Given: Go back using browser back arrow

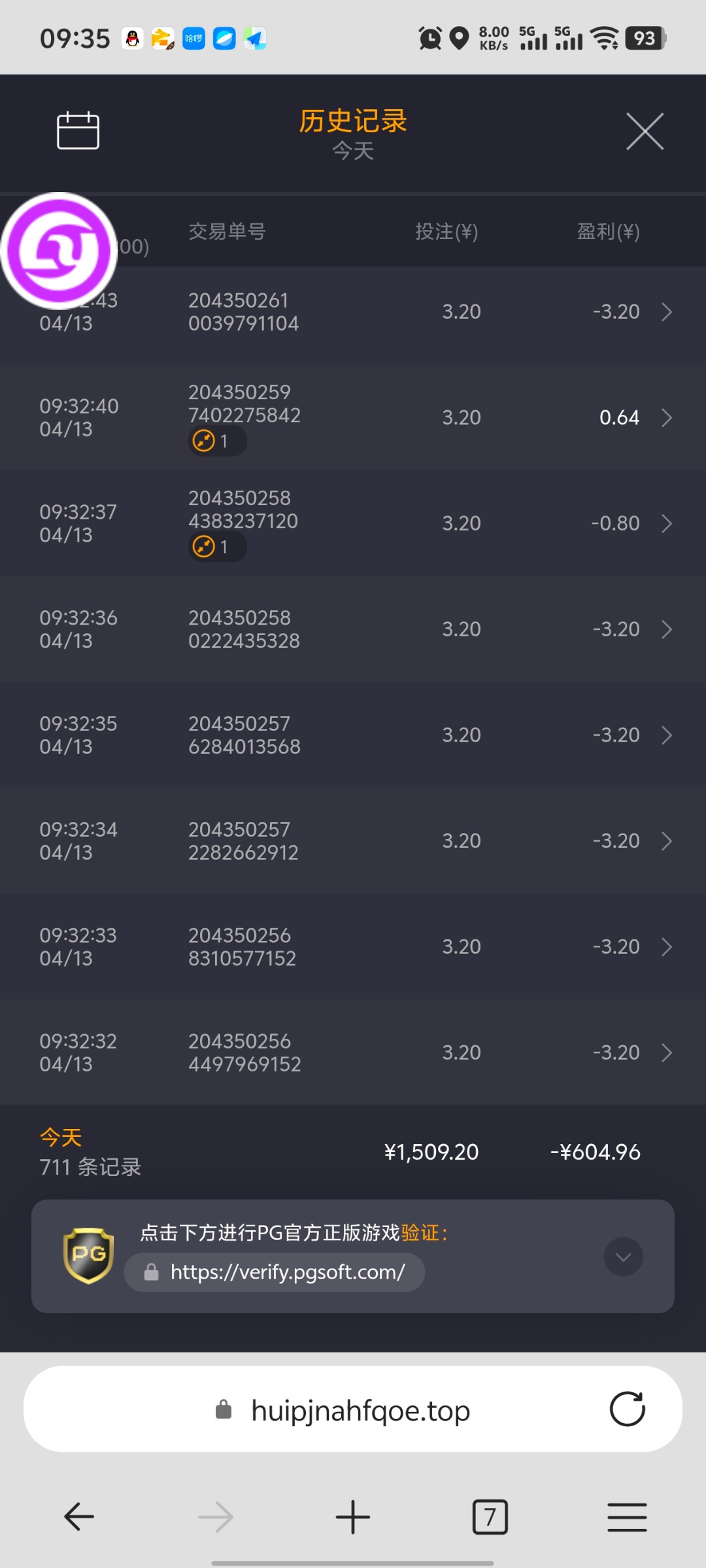Looking at the screenshot, I should click(x=79, y=1516).
